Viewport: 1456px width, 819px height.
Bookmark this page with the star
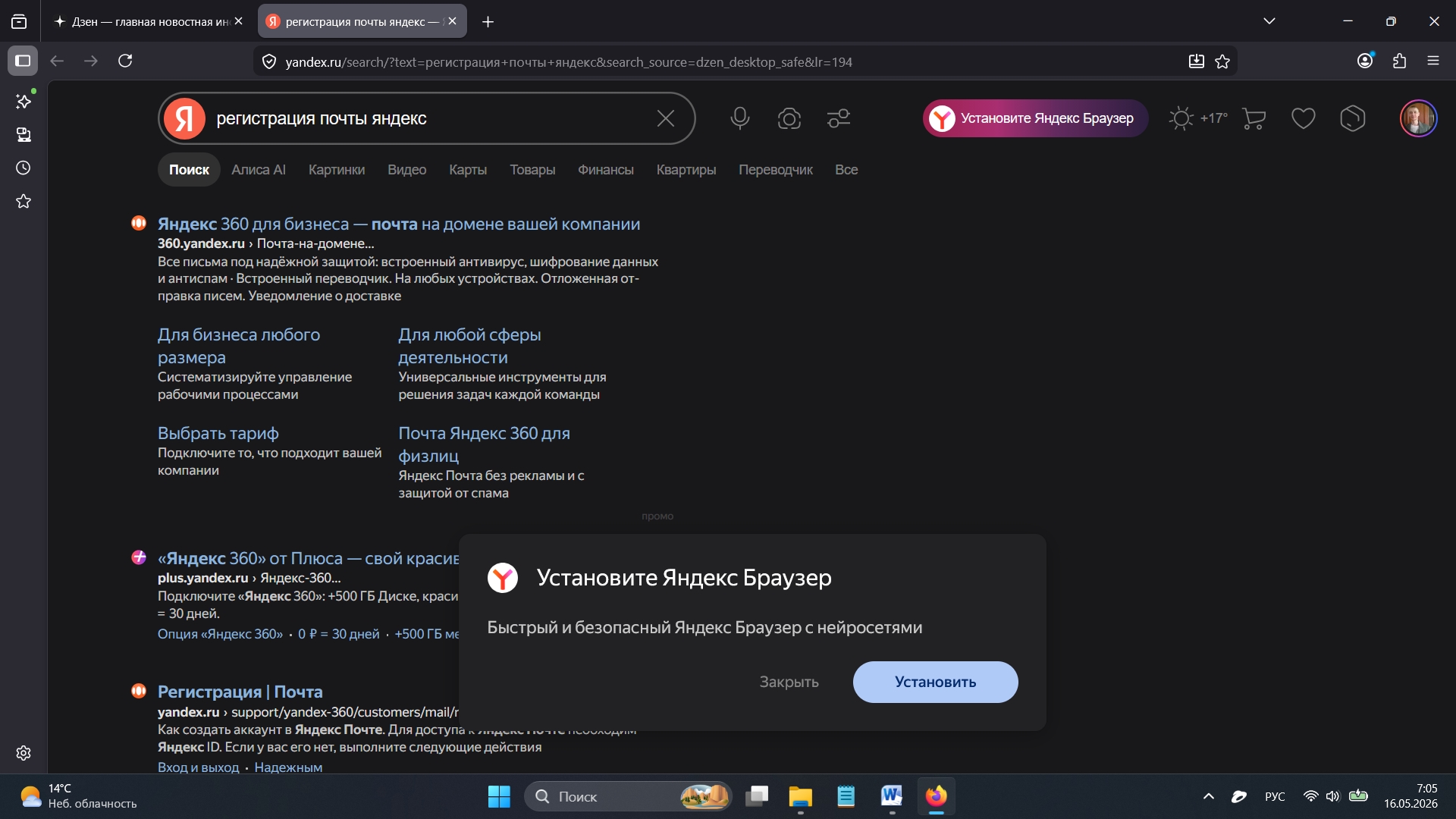coord(1222,61)
